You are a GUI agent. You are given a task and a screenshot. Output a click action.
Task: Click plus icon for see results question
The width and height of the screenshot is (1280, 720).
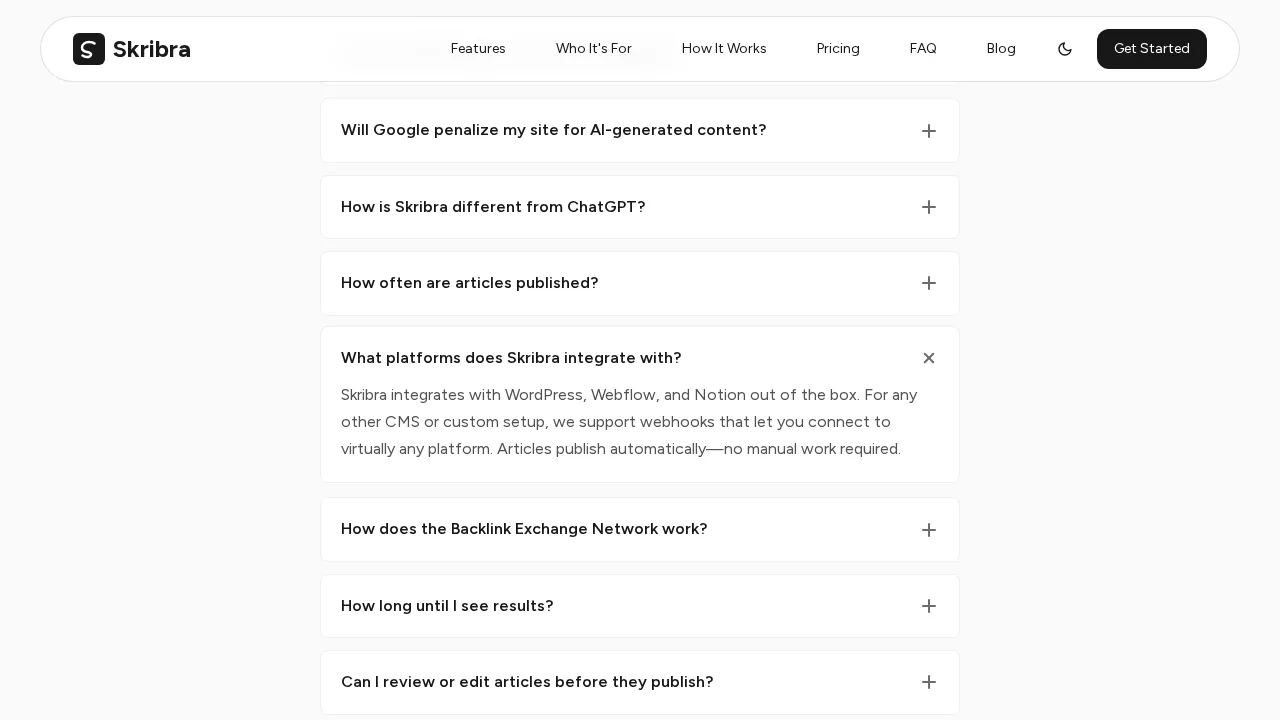pyautogui.click(x=928, y=606)
